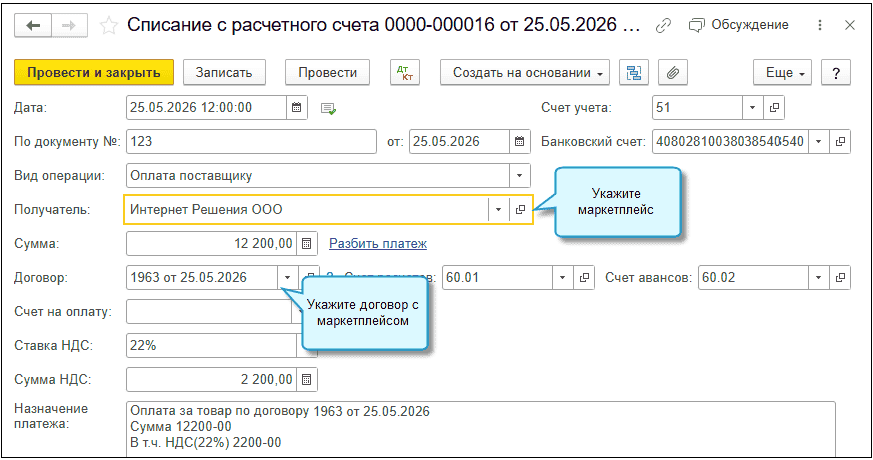Click the Назначение платежа text area
The image size is (873, 460).
481,429
